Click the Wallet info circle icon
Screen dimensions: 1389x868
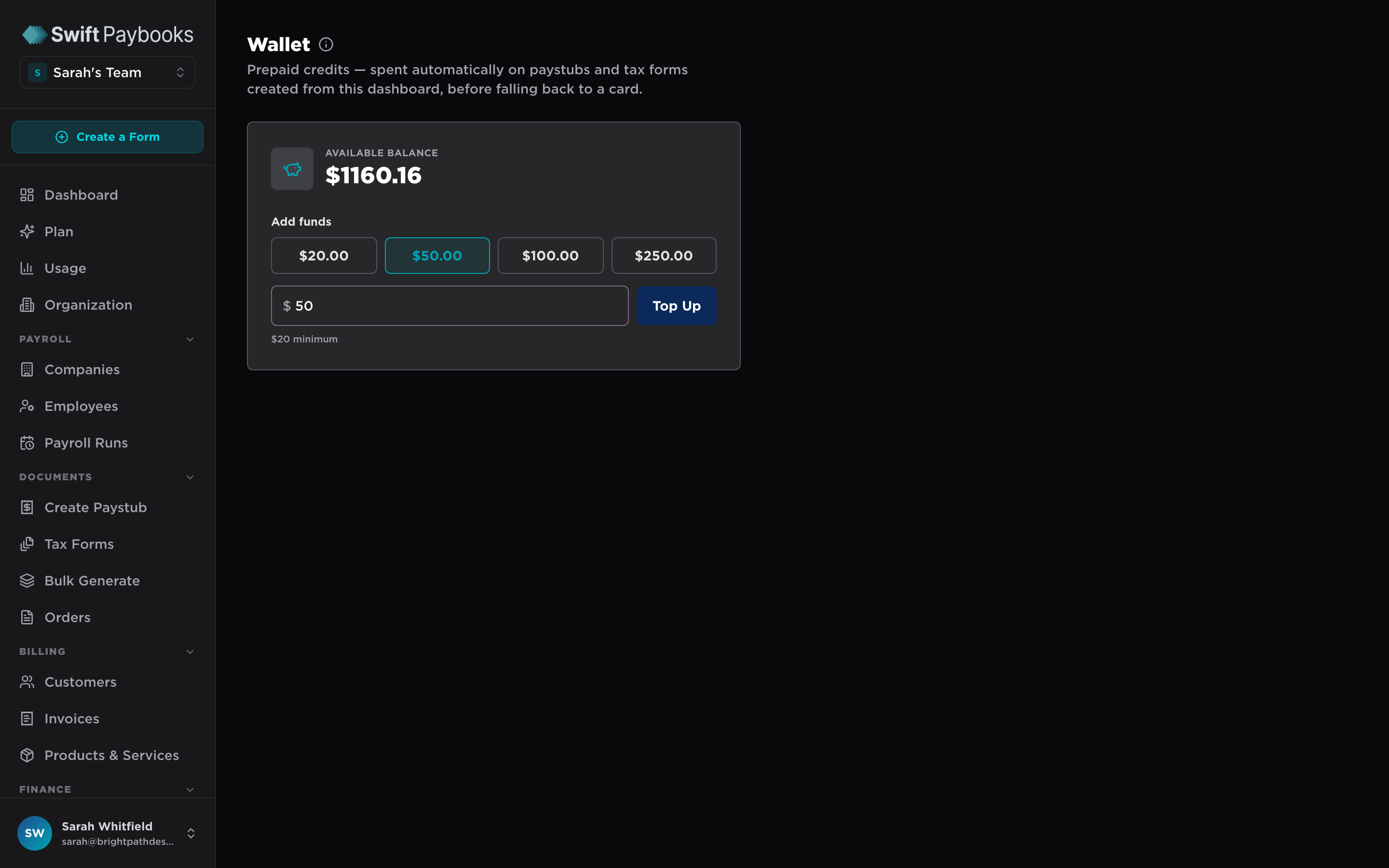pyautogui.click(x=326, y=45)
